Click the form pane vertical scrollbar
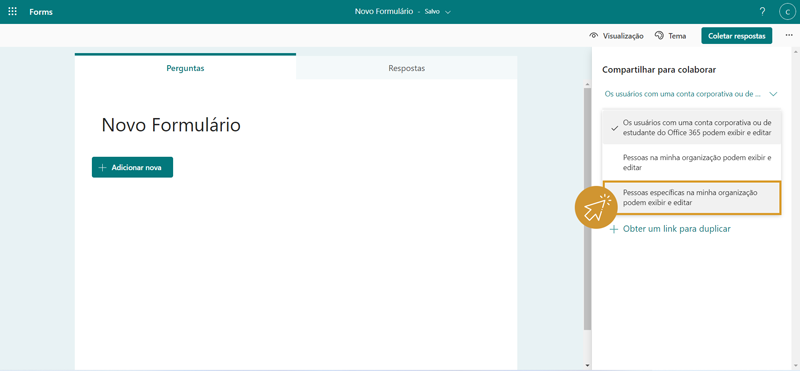The width and height of the screenshot is (800, 371). tap(587, 204)
